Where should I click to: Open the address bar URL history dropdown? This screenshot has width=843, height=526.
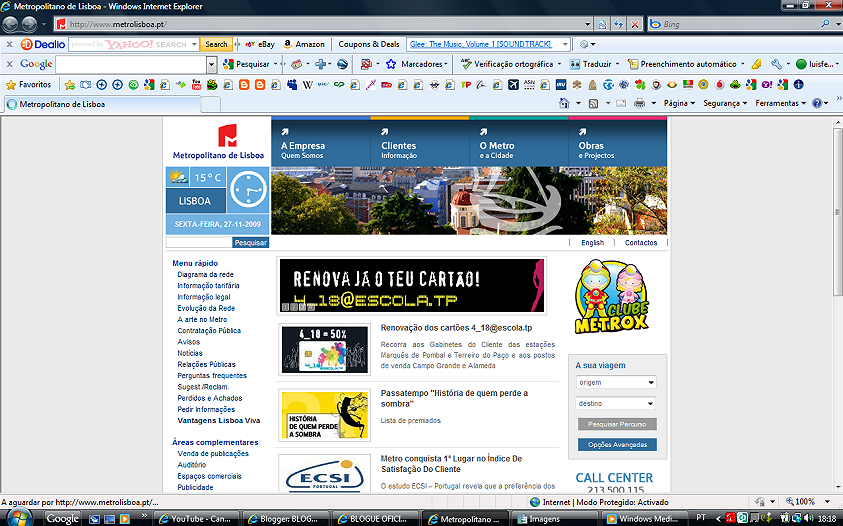pos(587,24)
